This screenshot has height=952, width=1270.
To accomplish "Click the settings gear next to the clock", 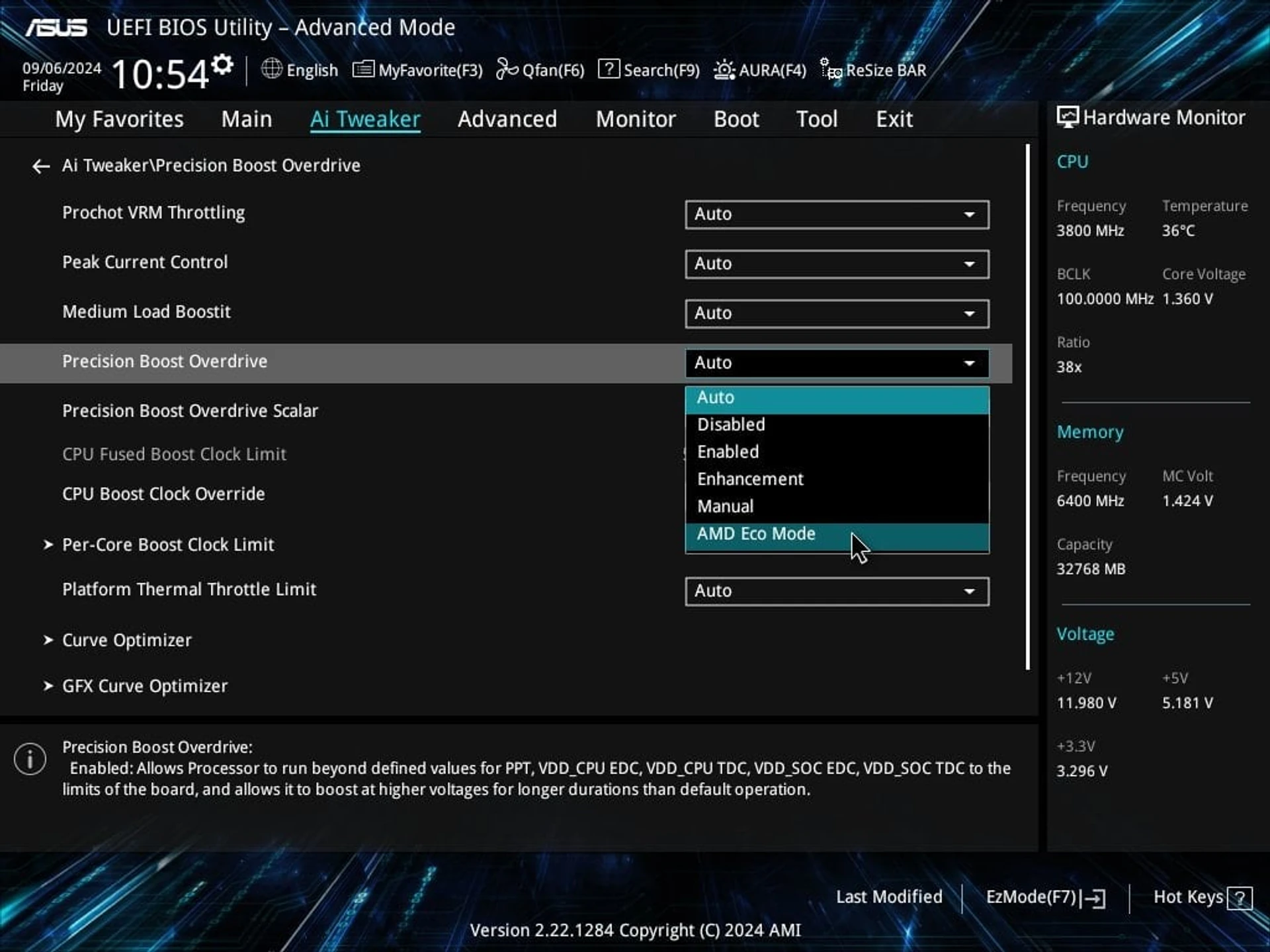I will pos(223,65).
